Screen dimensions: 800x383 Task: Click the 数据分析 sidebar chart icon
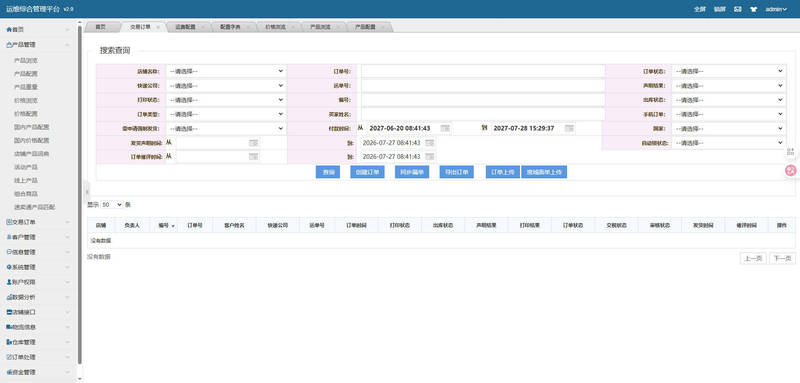9,297
